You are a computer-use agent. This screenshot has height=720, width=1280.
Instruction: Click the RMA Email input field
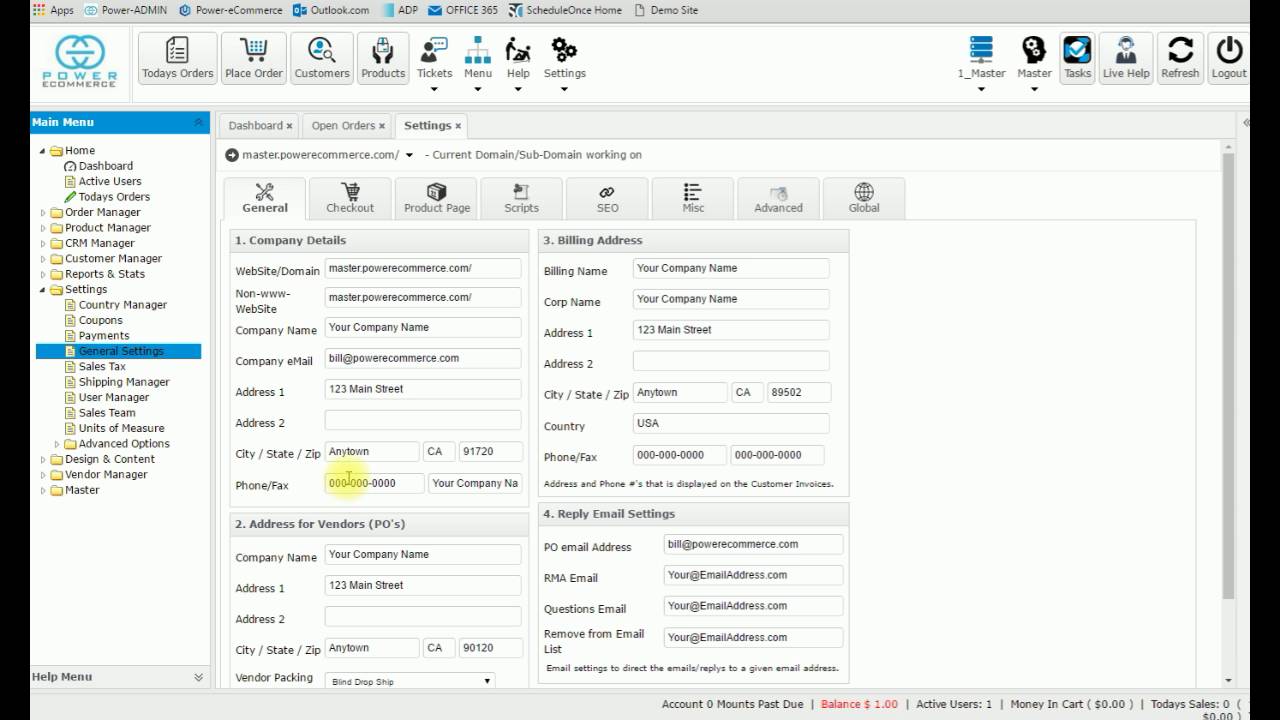(754, 576)
